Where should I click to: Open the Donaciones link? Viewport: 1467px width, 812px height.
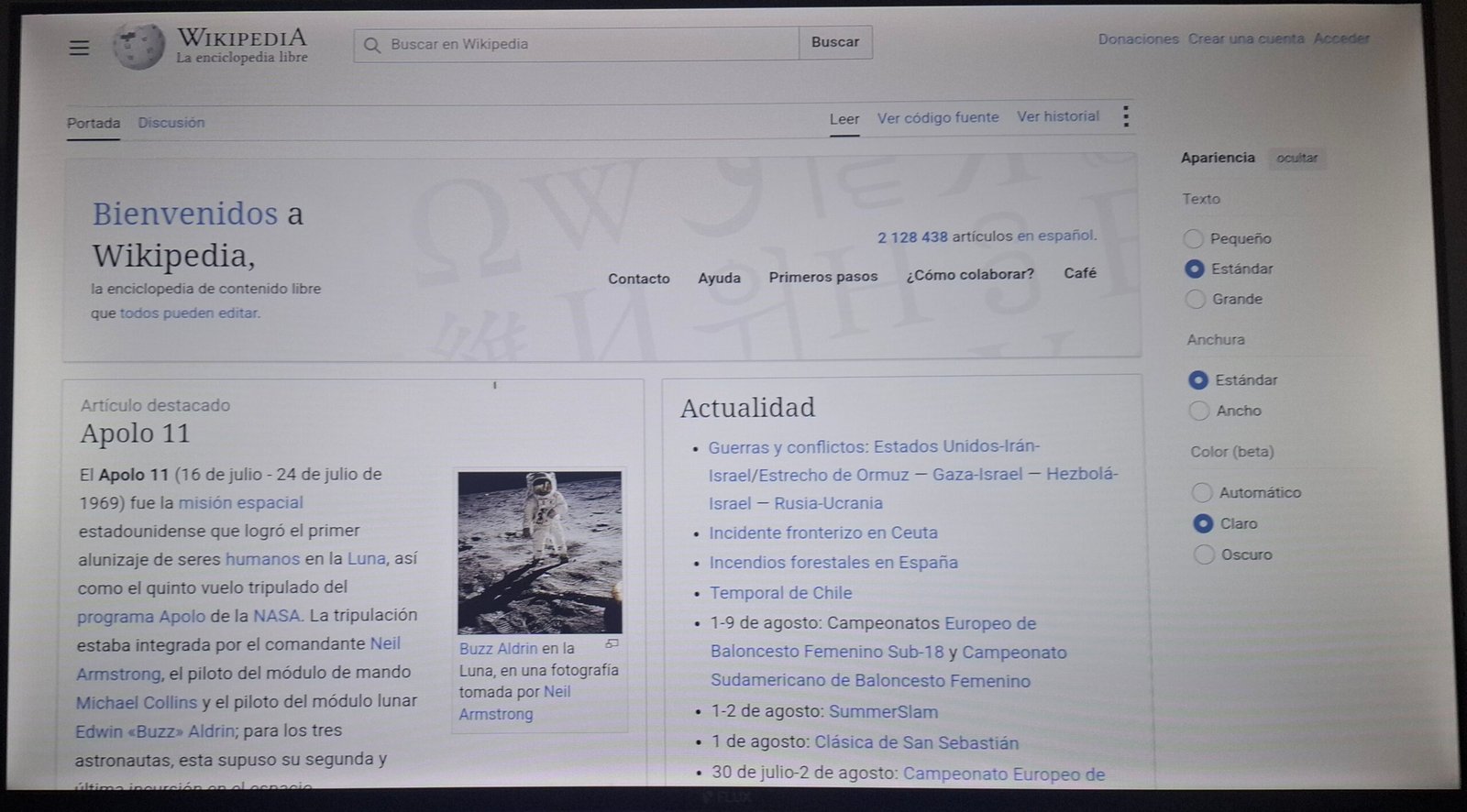click(x=1138, y=39)
